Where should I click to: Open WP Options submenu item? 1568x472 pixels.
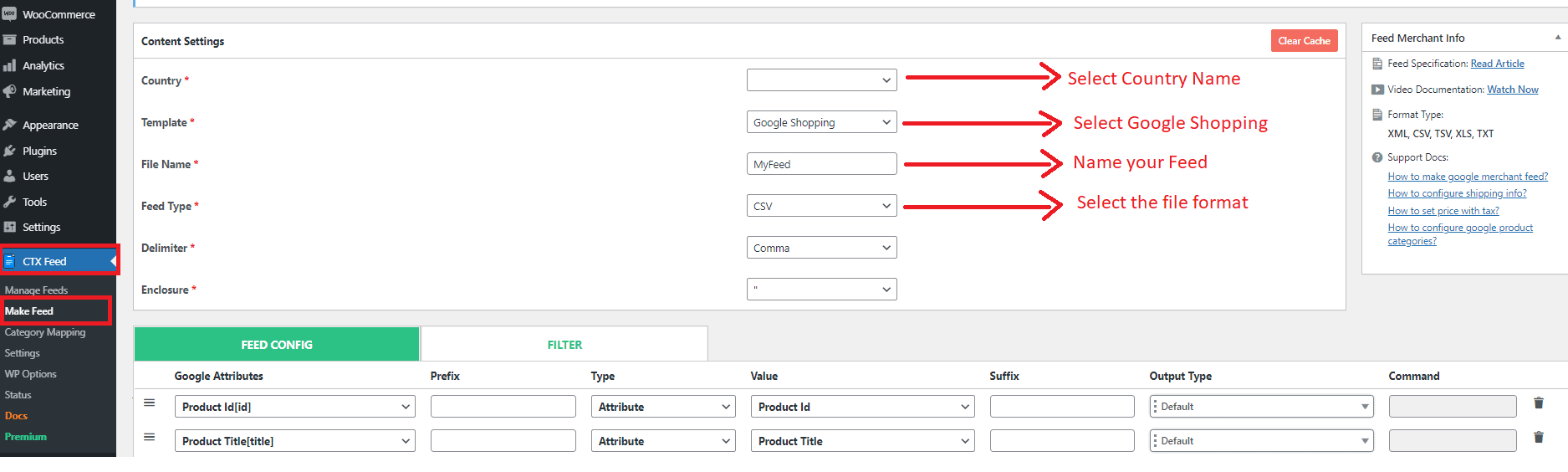point(31,374)
